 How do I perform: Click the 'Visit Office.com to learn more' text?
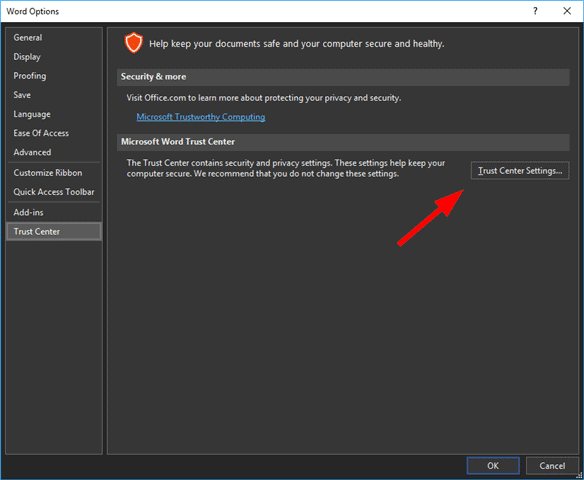264,98
